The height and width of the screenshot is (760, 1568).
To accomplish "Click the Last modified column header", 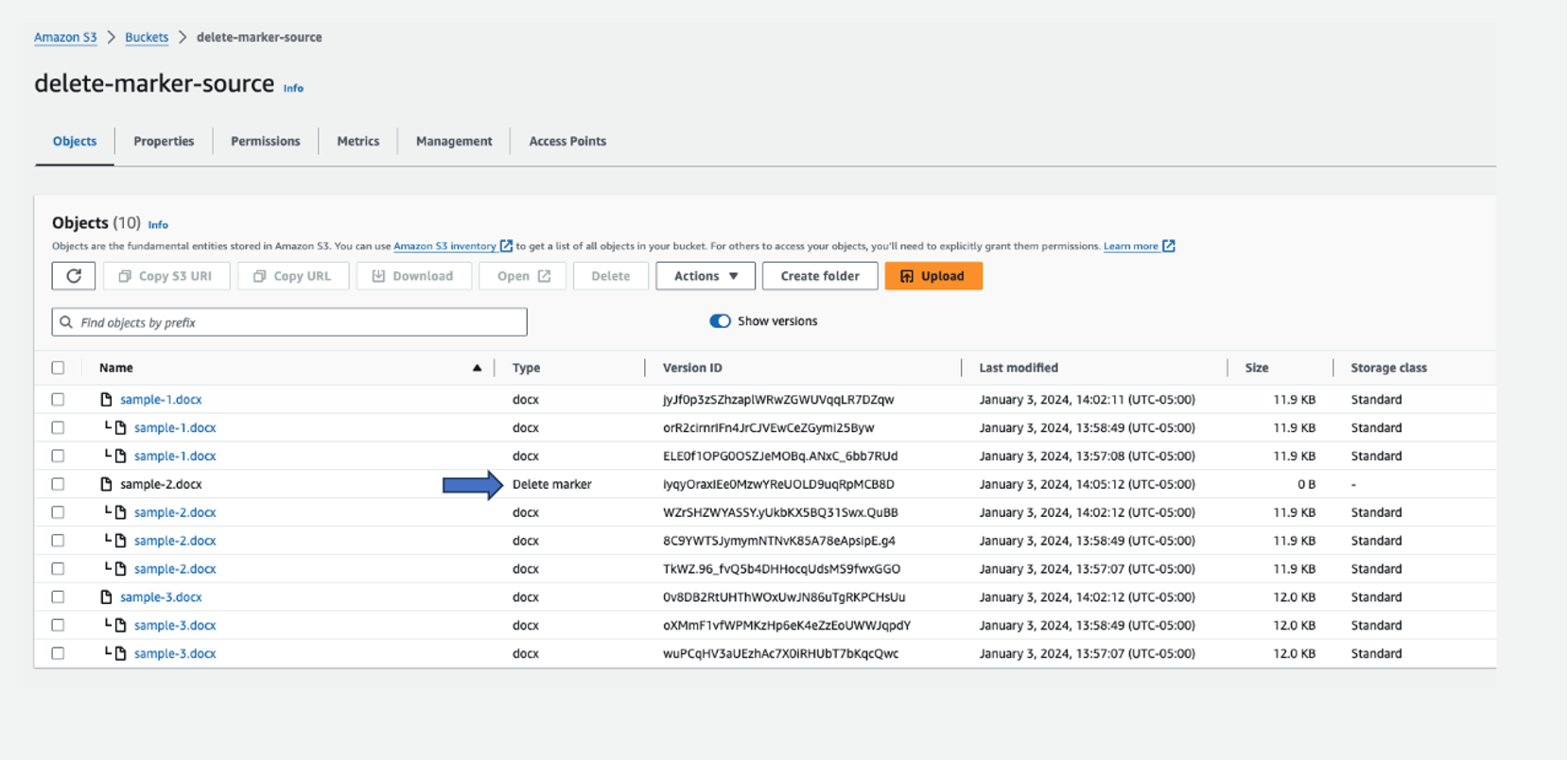I will (x=1019, y=368).
